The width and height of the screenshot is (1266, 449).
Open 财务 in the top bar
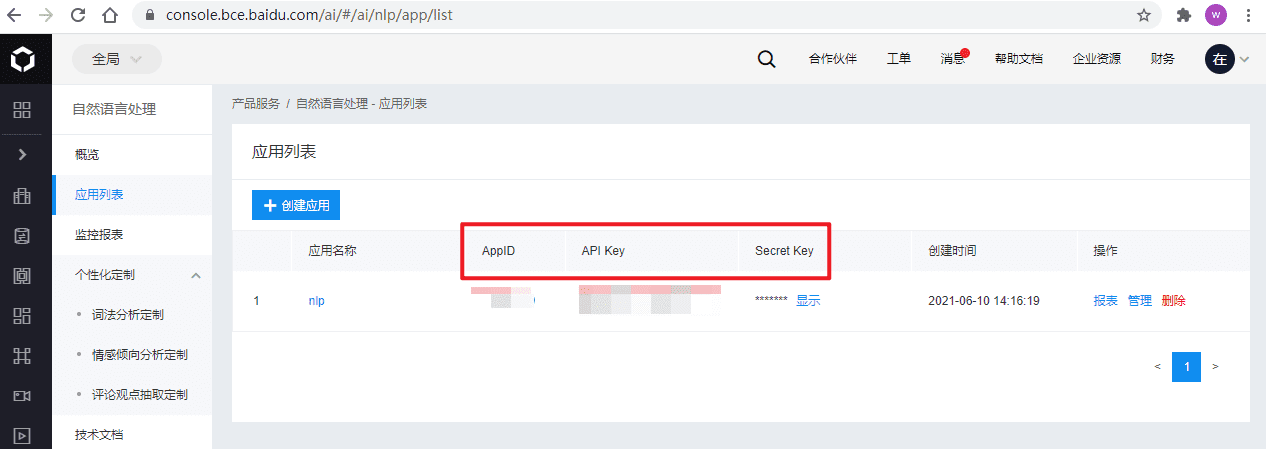[1163, 59]
